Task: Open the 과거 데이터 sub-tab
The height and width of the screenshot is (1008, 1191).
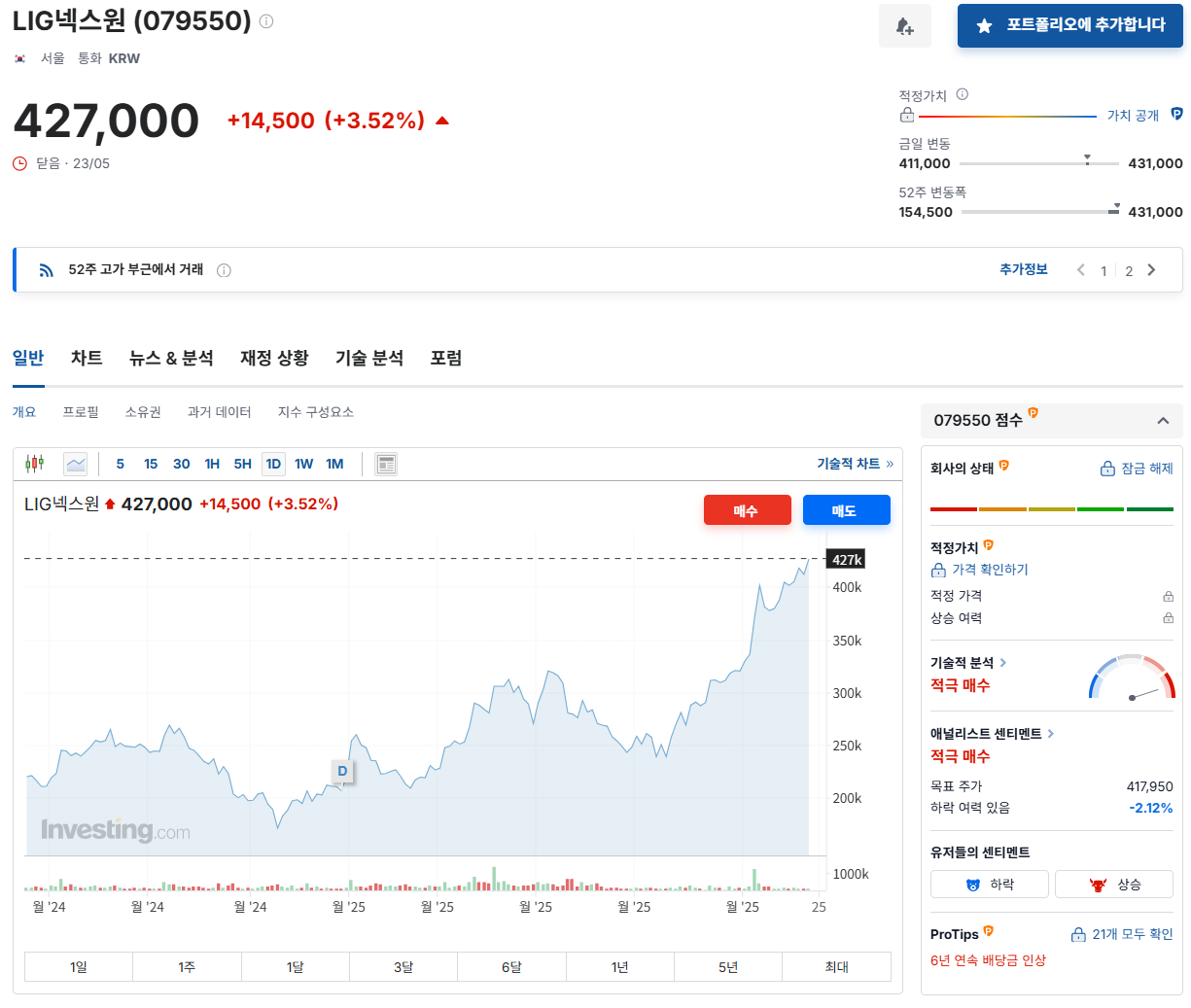Action: 219,412
